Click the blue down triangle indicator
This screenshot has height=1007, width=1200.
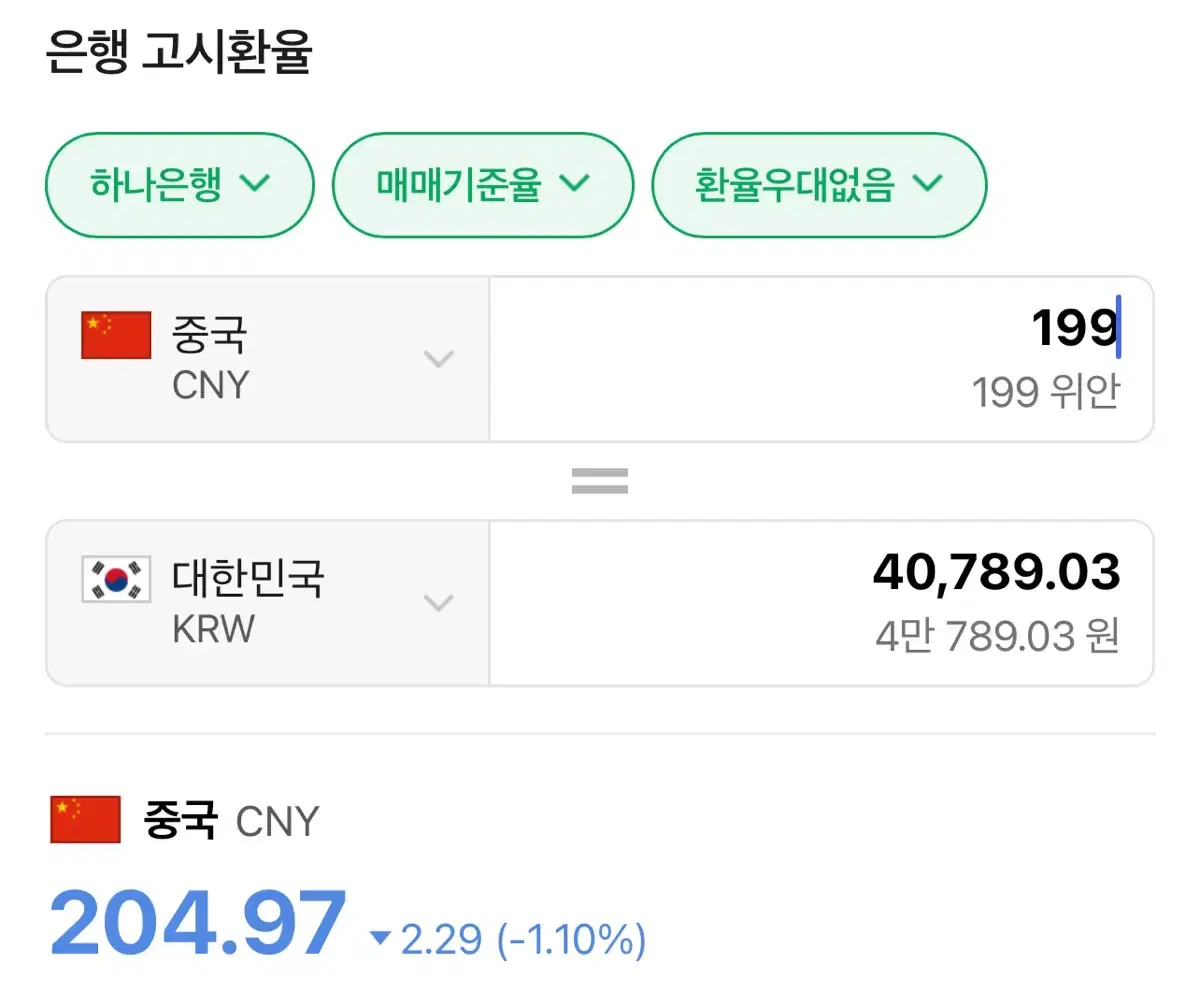[380, 938]
